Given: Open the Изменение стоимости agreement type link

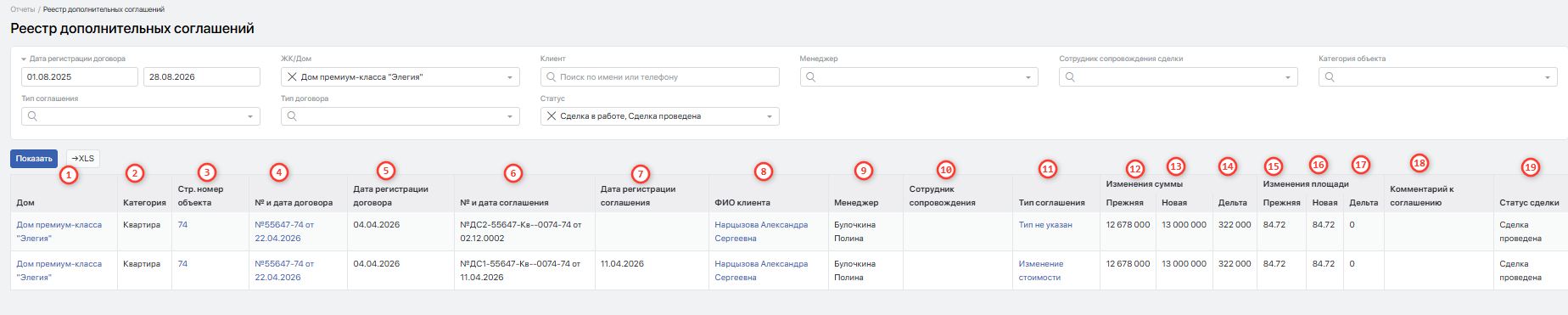Looking at the screenshot, I should [x=1040, y=271].
